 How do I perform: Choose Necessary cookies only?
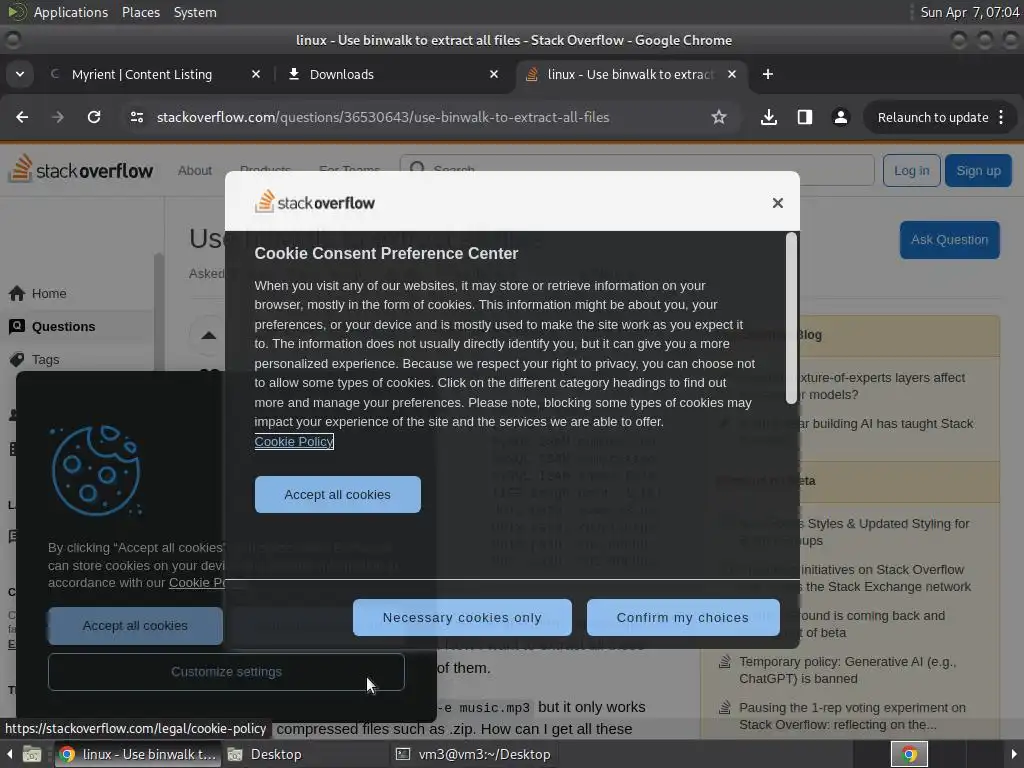click(462, 618)
